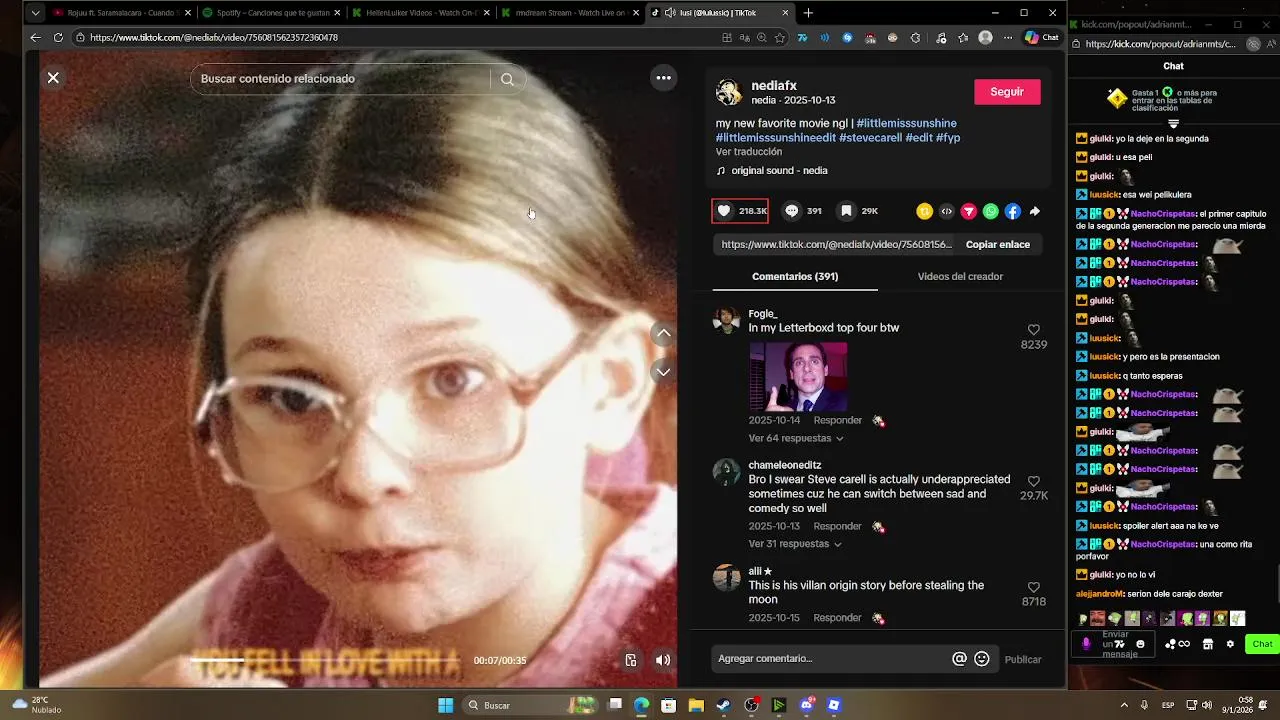Select the Comentarios (391) tab
Screen dimensions: 1280x720
coord(795,276)
